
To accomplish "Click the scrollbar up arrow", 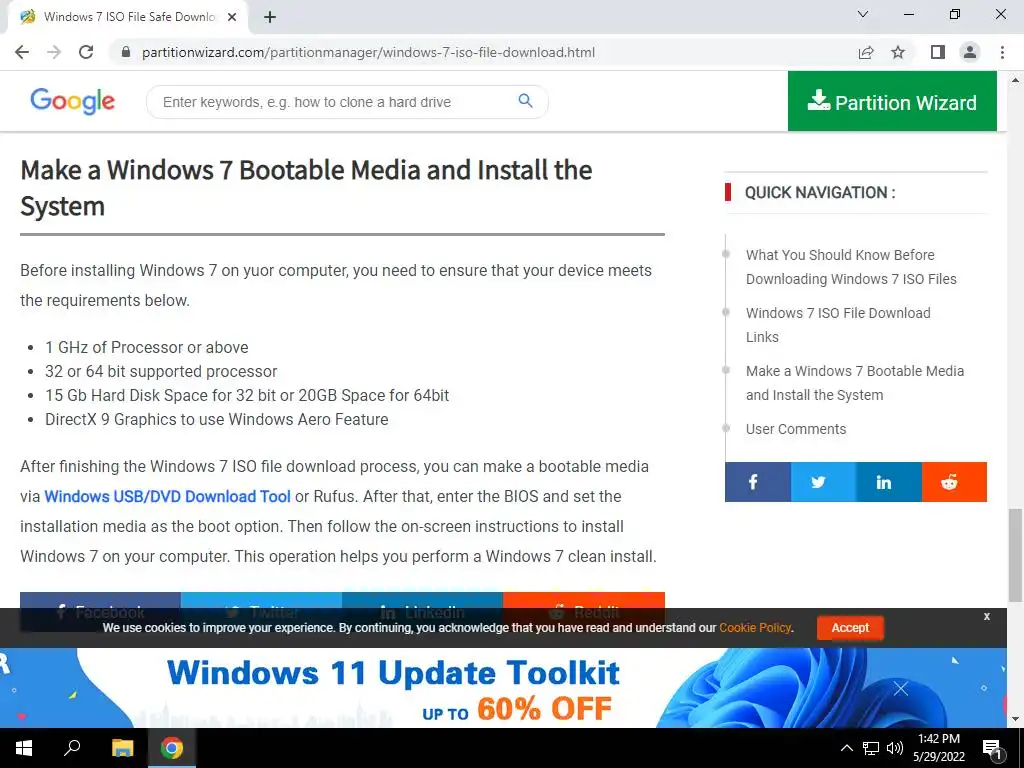I will (x=1015, y=80).
